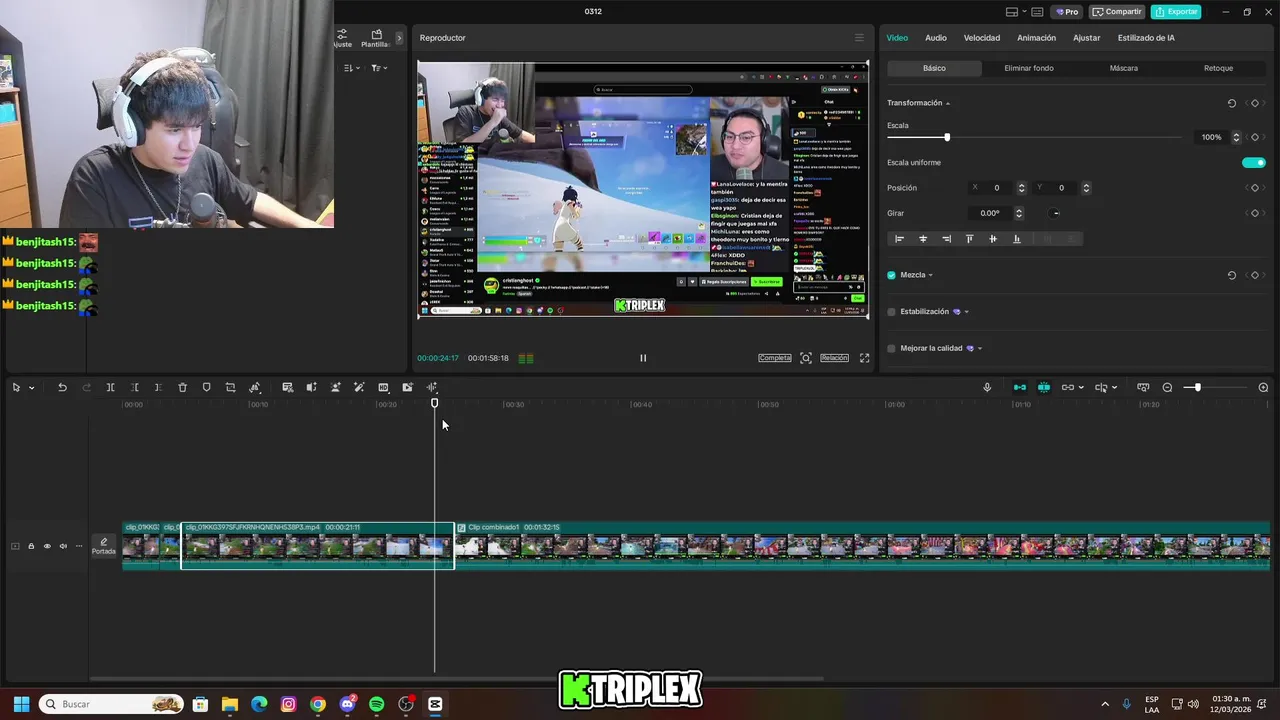Start voice recording with microphone icon
Screen dimensions: 1280x720
[987, 387]
